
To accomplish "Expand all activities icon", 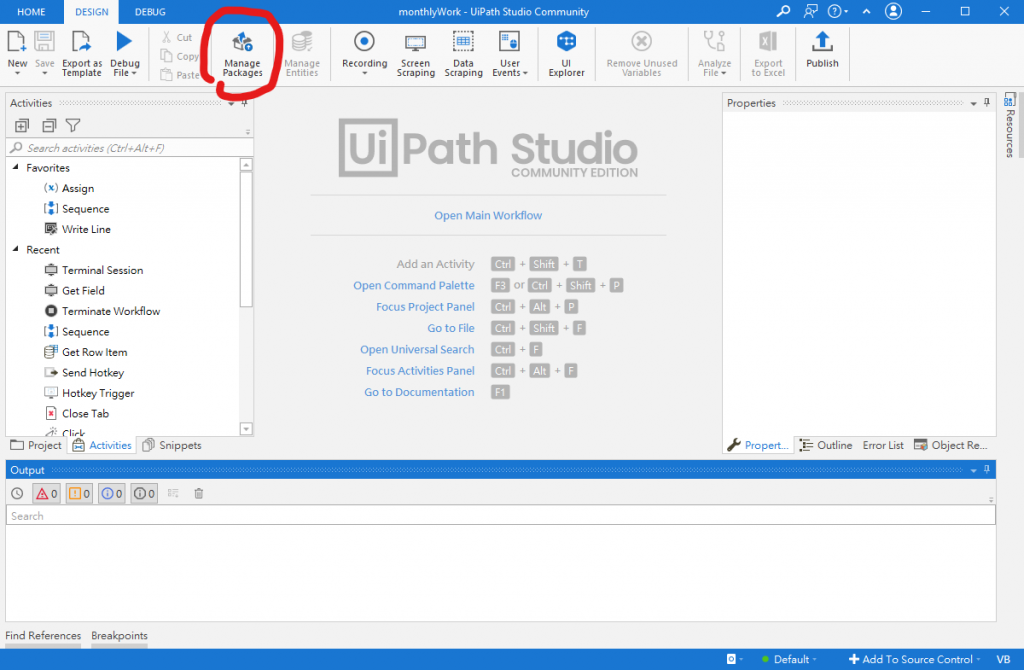I will (22, 125).
